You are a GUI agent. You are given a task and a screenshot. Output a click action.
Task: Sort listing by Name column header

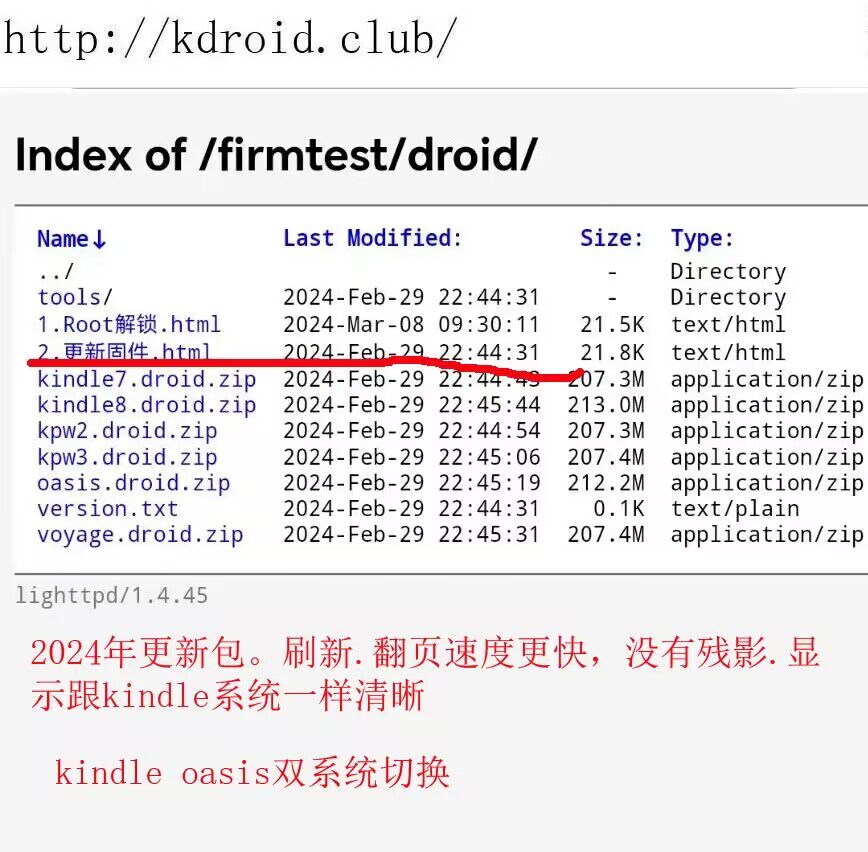coord(71,239)
